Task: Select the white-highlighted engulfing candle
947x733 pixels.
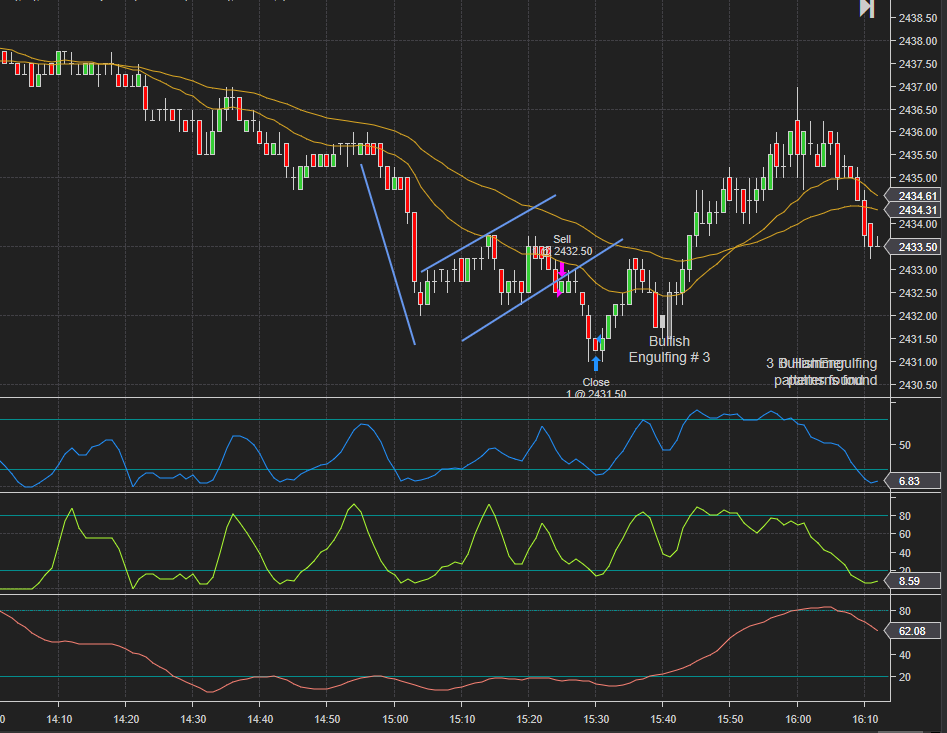Action: (662, 323)
